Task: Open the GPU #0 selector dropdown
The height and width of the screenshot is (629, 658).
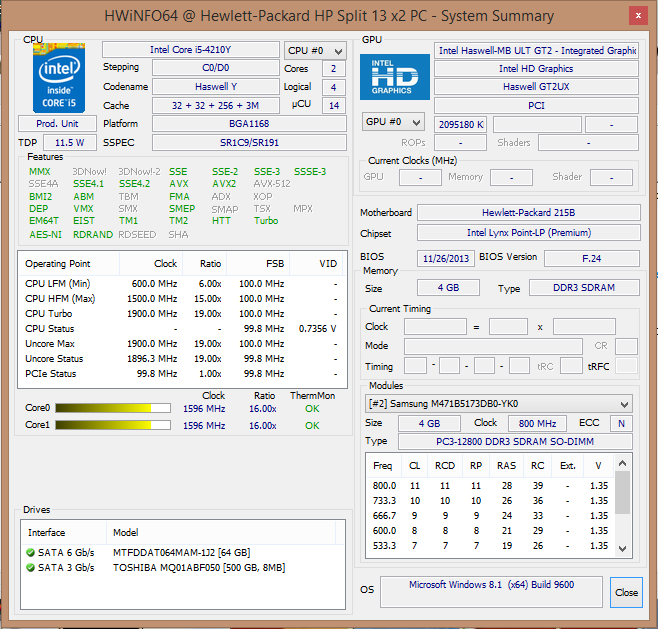Action: pyautogui.click(x=393, y=122)
